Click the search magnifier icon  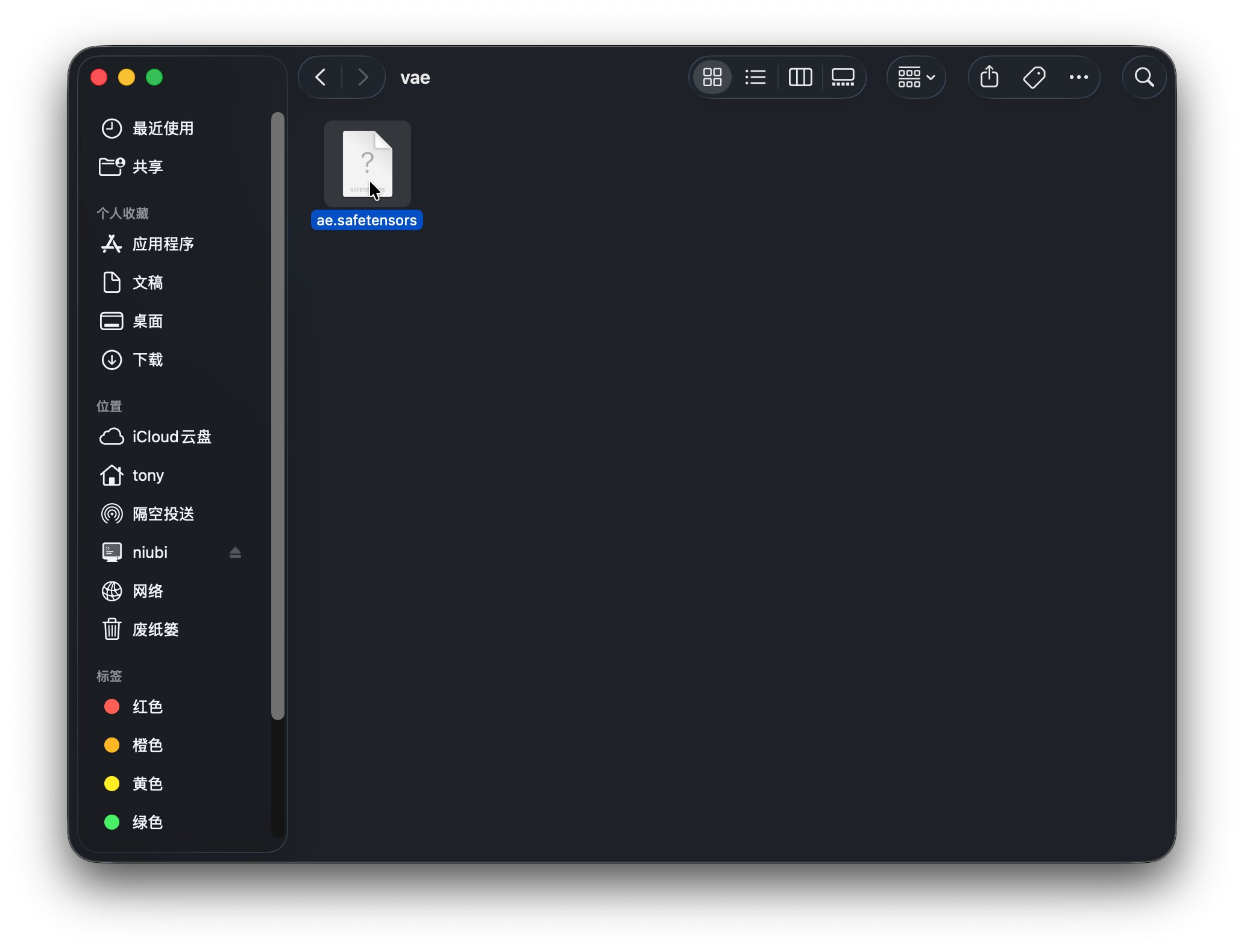[x=1143, y=77]
